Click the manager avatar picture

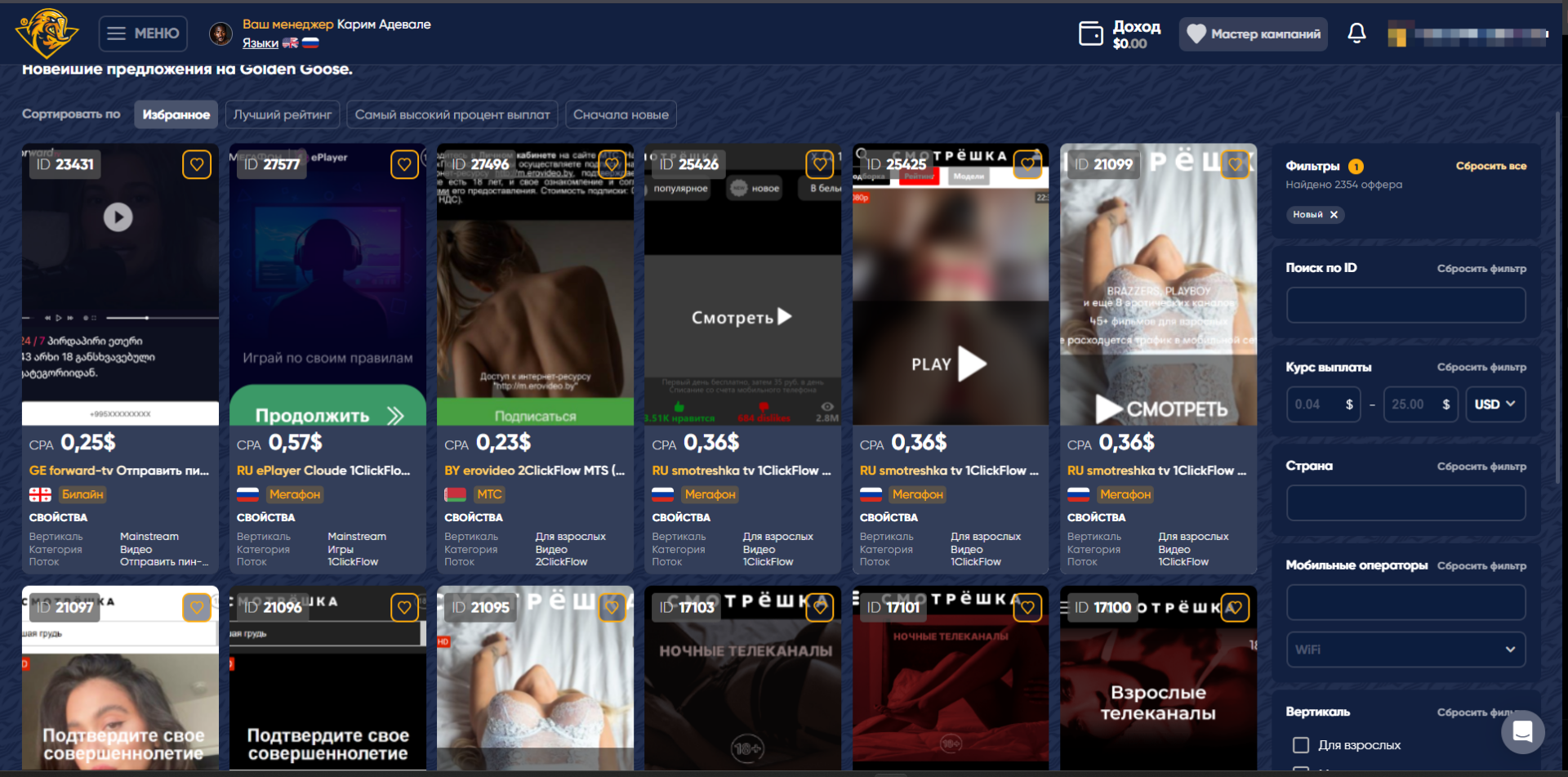[x=220, y=33]
